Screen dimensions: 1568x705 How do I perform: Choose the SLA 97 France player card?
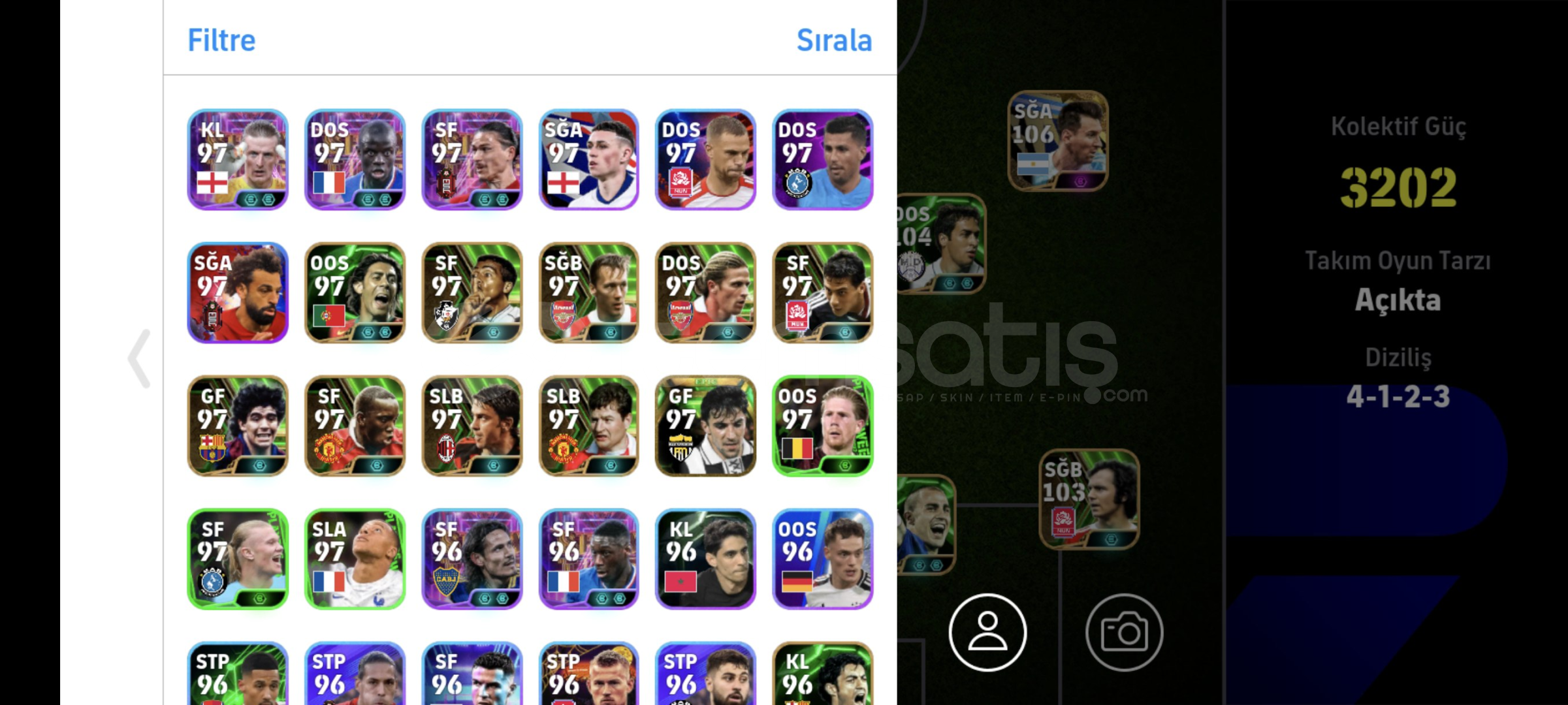tap(355, 559)
